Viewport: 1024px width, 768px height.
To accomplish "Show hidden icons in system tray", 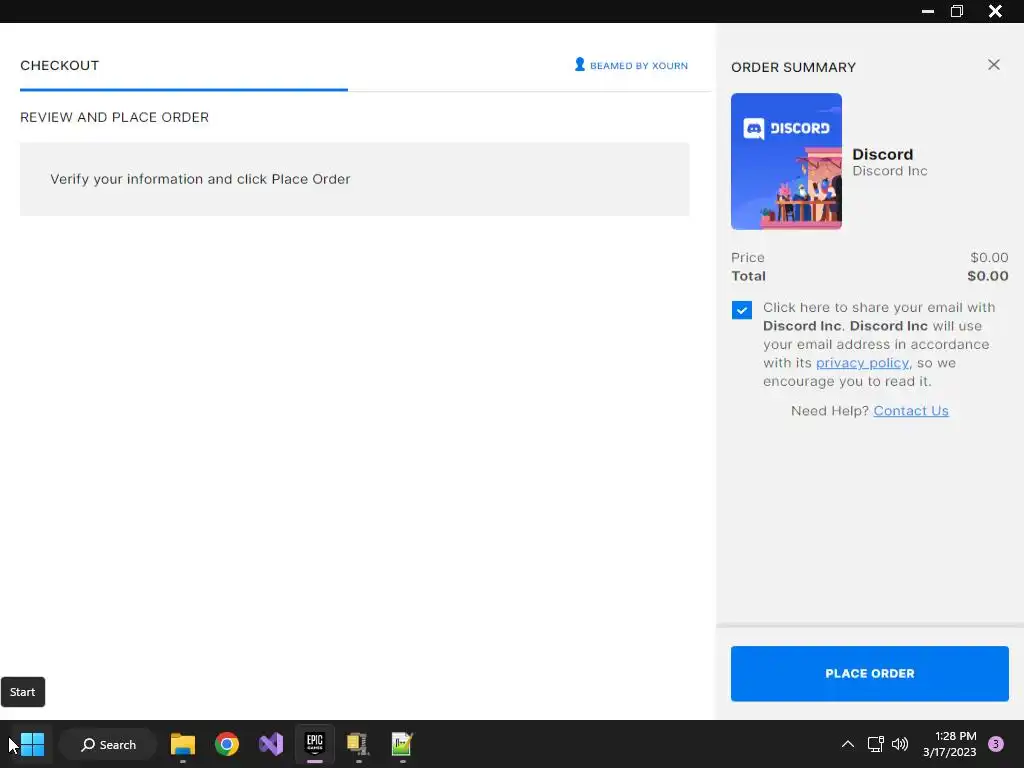I will [x=848, y=744].
